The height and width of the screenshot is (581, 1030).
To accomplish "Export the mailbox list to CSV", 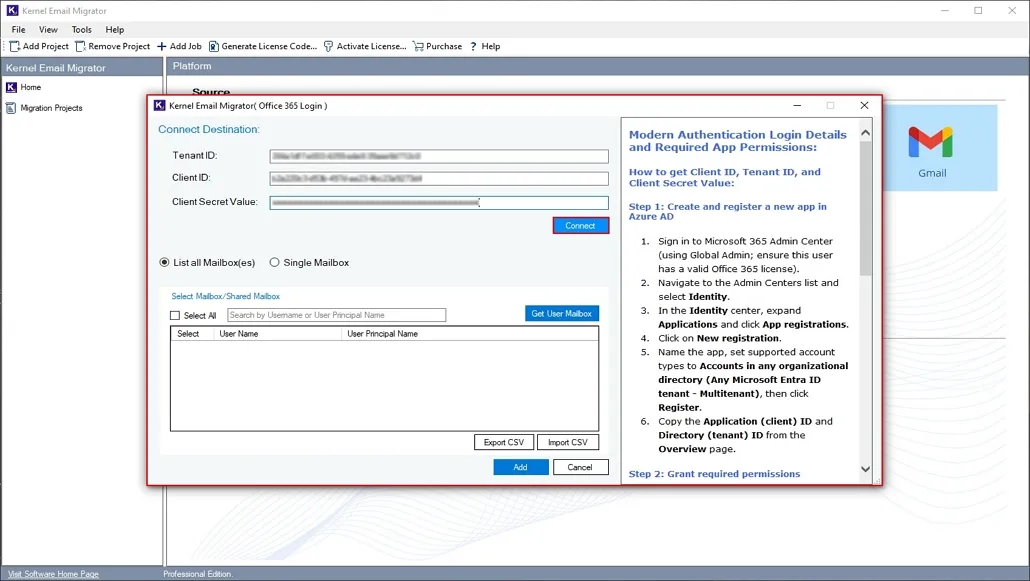I will (x=503, y=441).
